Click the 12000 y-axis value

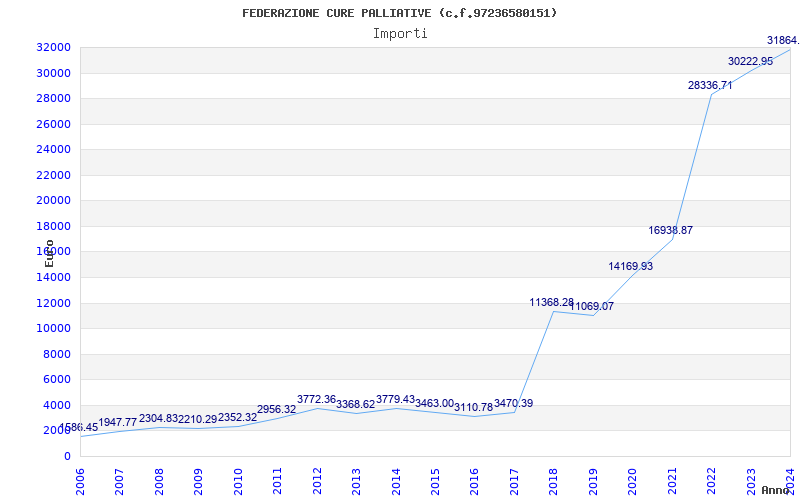point(53,303)
